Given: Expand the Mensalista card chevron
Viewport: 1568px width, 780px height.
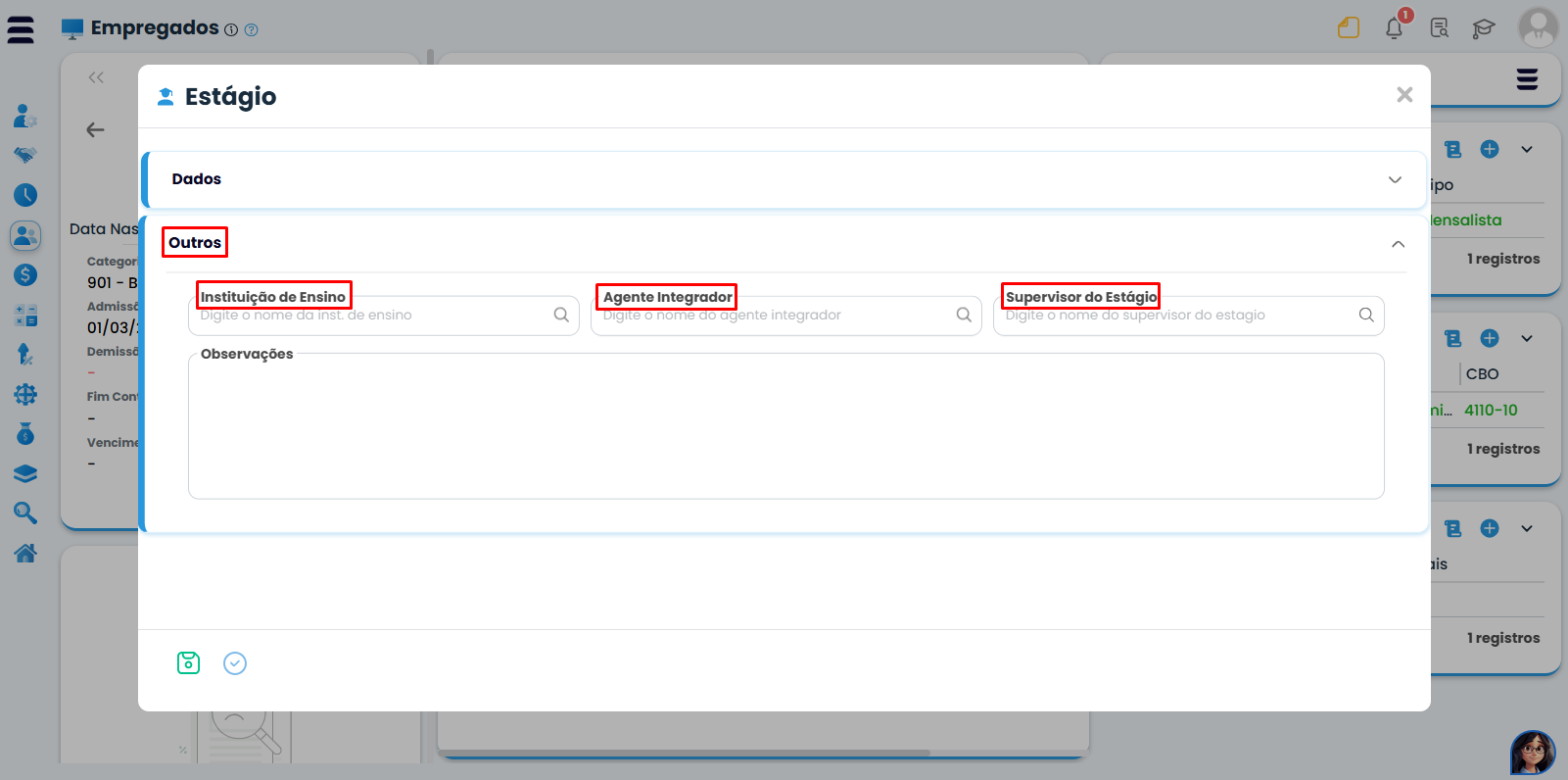Looking at the screenshot, I should click(x=1527, y=149).
